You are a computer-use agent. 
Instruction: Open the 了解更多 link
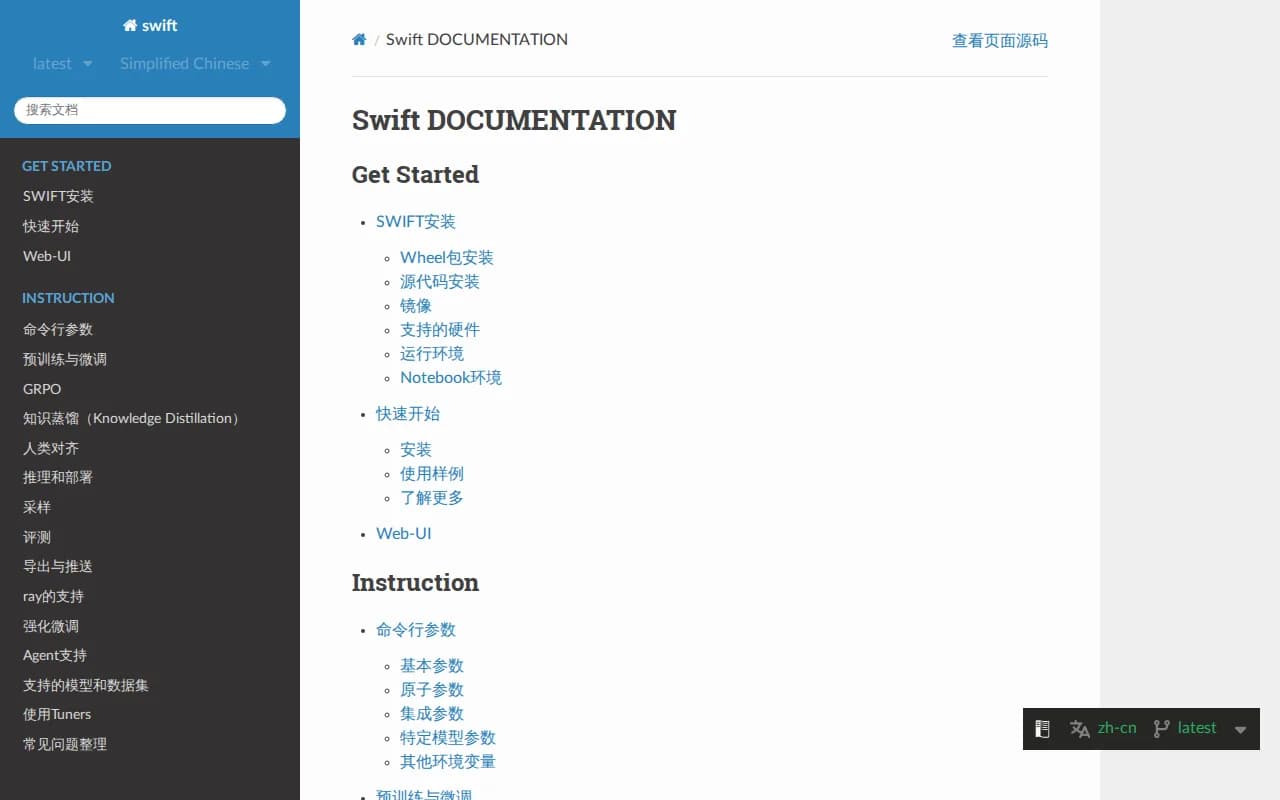tap(432, 498)
